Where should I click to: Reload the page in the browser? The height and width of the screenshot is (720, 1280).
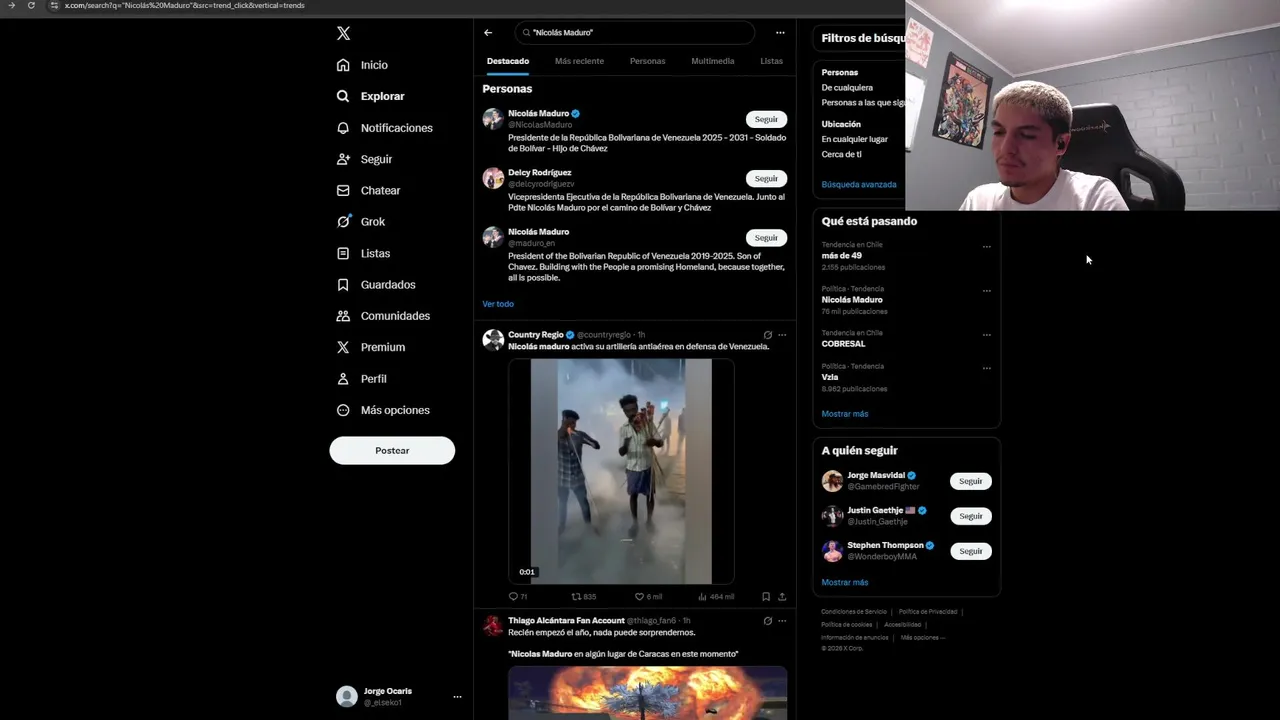[31, 5]
